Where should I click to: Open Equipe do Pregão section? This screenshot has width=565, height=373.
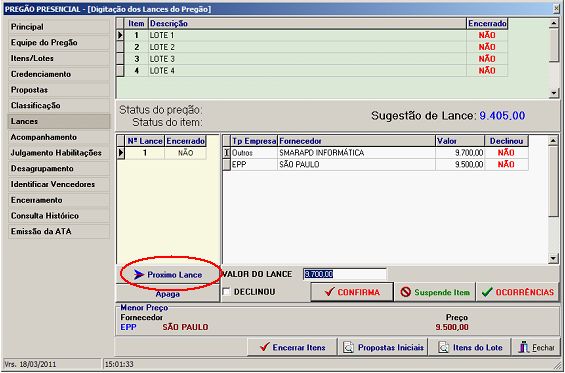(x=59, y=43)
